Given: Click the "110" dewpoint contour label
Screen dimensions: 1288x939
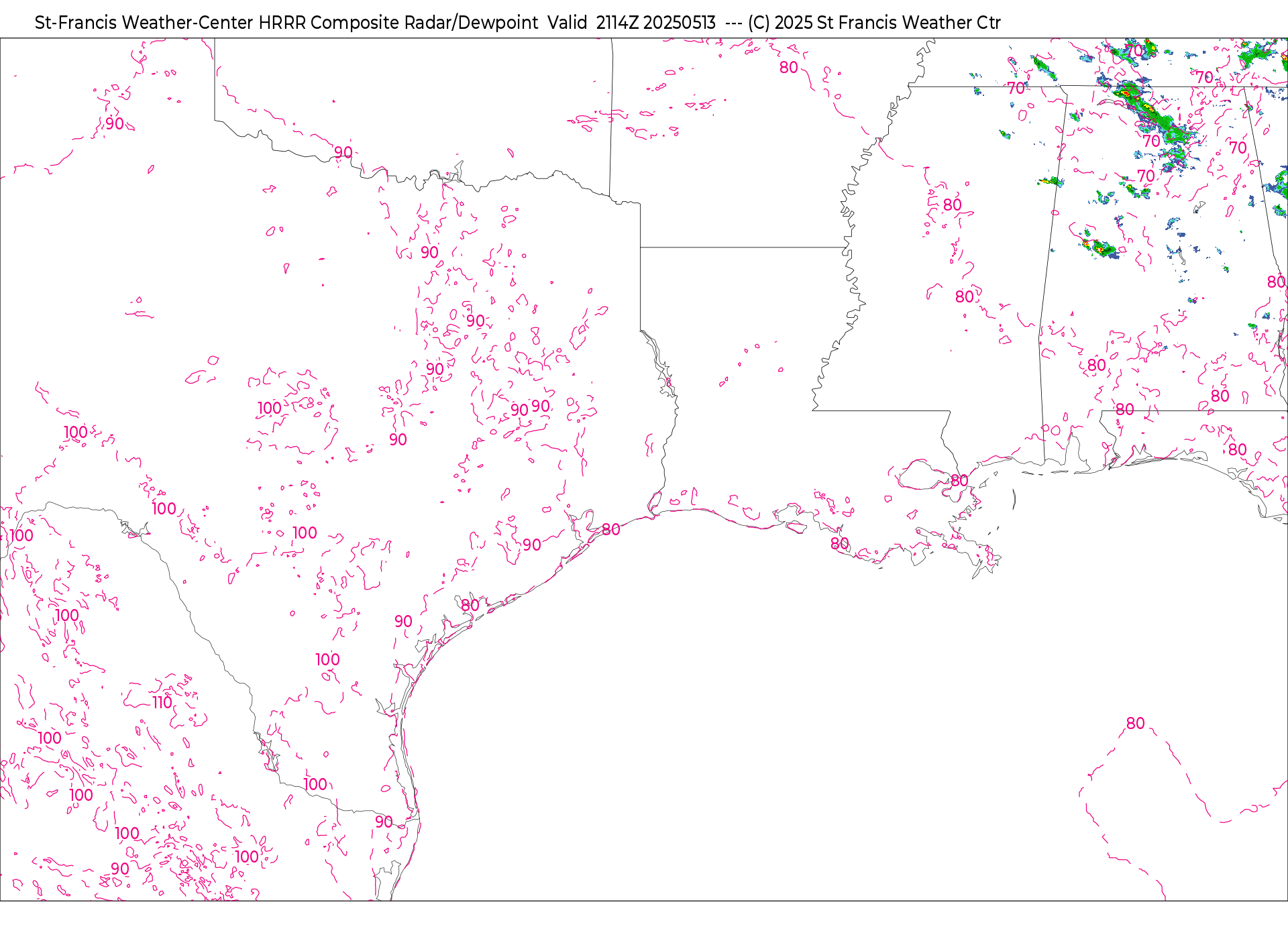Looking at the screenshot, I should pyautogui.click(x=162, y=702).
